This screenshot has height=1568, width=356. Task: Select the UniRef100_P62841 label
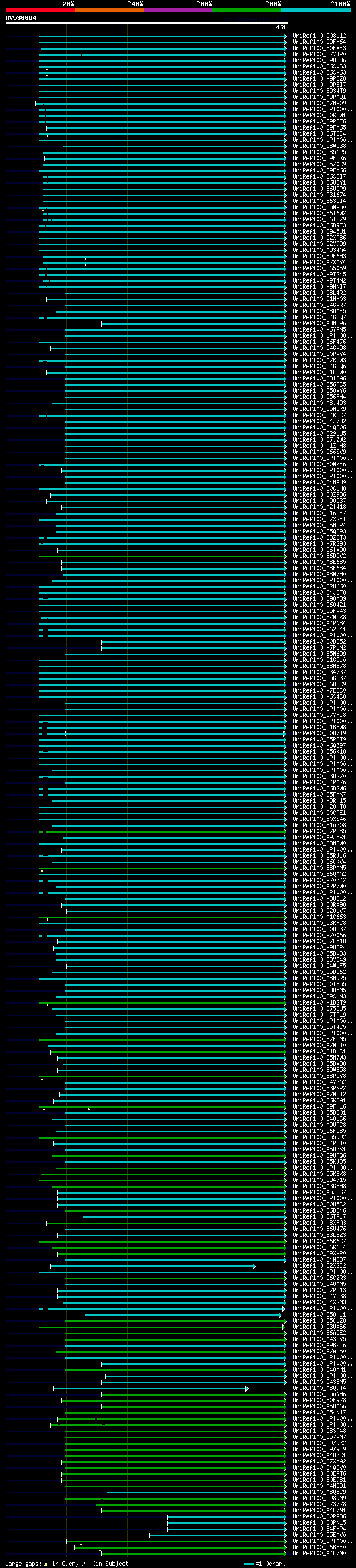[319, 629]
